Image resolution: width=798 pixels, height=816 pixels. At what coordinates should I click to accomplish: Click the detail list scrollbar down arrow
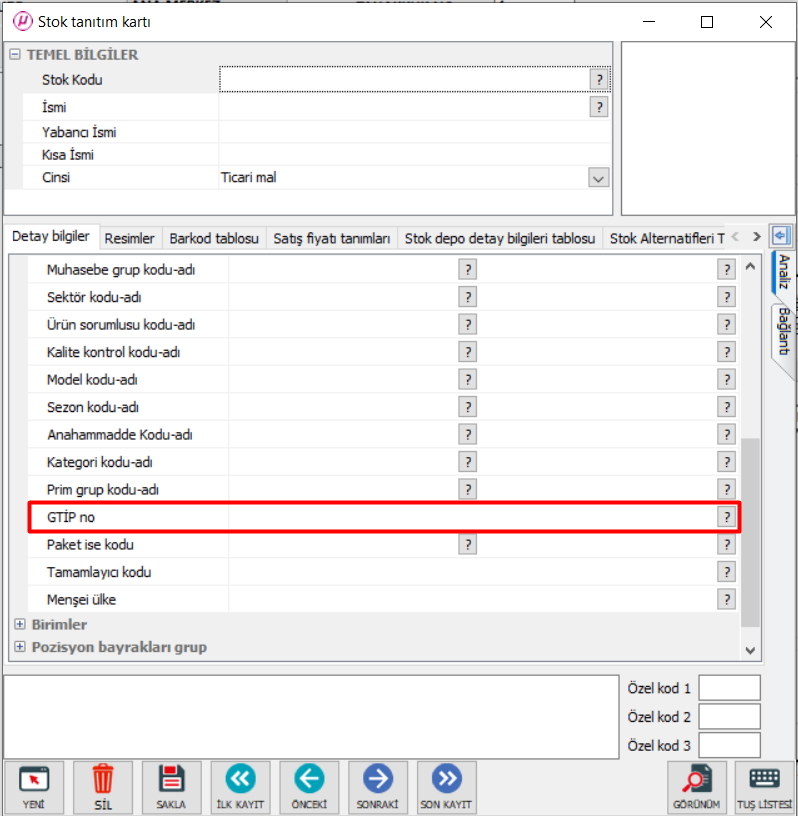point(751,650)
